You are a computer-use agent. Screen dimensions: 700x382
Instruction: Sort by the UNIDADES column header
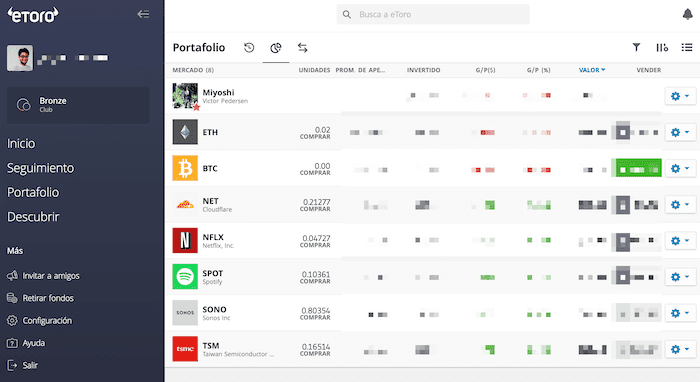click(x=314, y=70)
